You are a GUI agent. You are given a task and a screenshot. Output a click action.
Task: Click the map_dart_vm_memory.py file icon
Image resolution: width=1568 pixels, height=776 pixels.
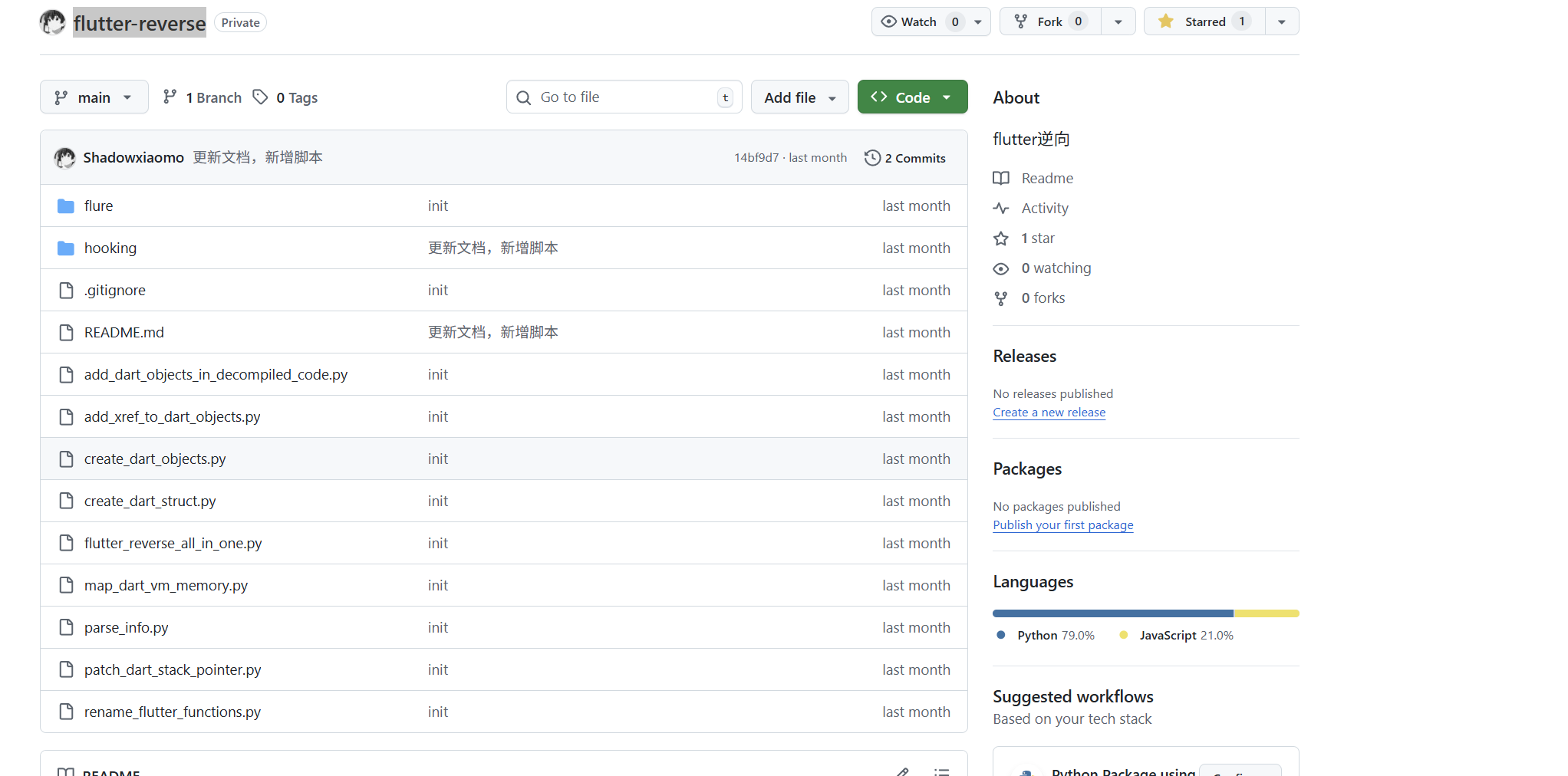coord(67,586)
